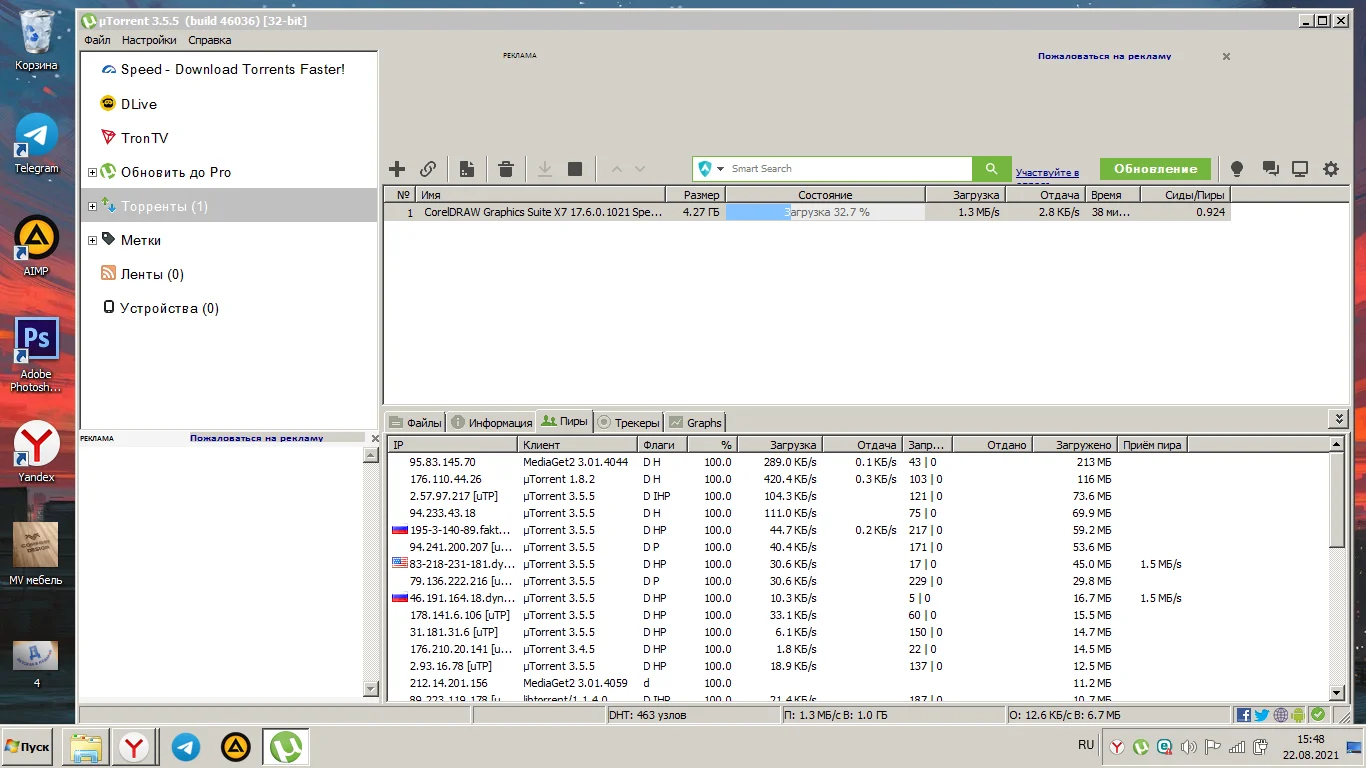Click the lightbulb icon in the toolbar
1366x768 pixels.
[x=1237, y=169]
